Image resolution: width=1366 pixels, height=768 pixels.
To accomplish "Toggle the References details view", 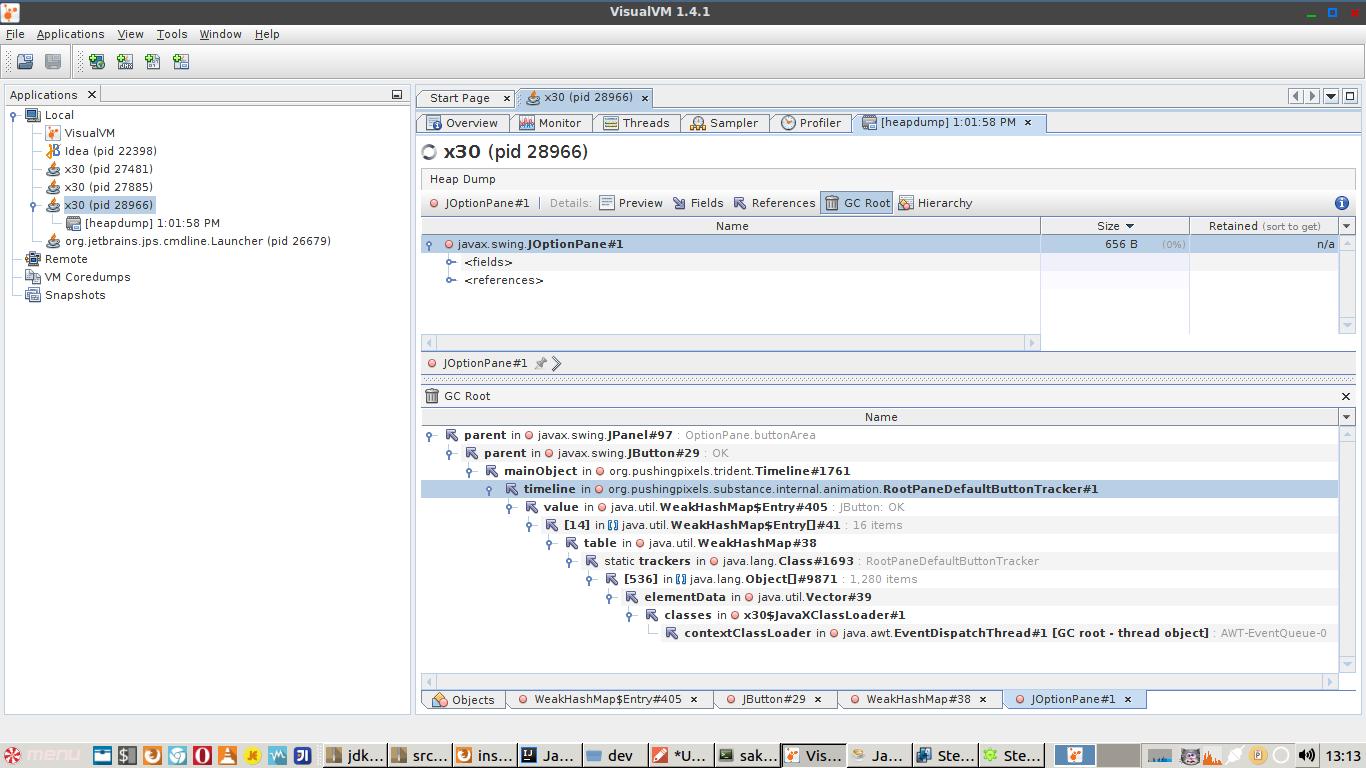I will [773, 203].
